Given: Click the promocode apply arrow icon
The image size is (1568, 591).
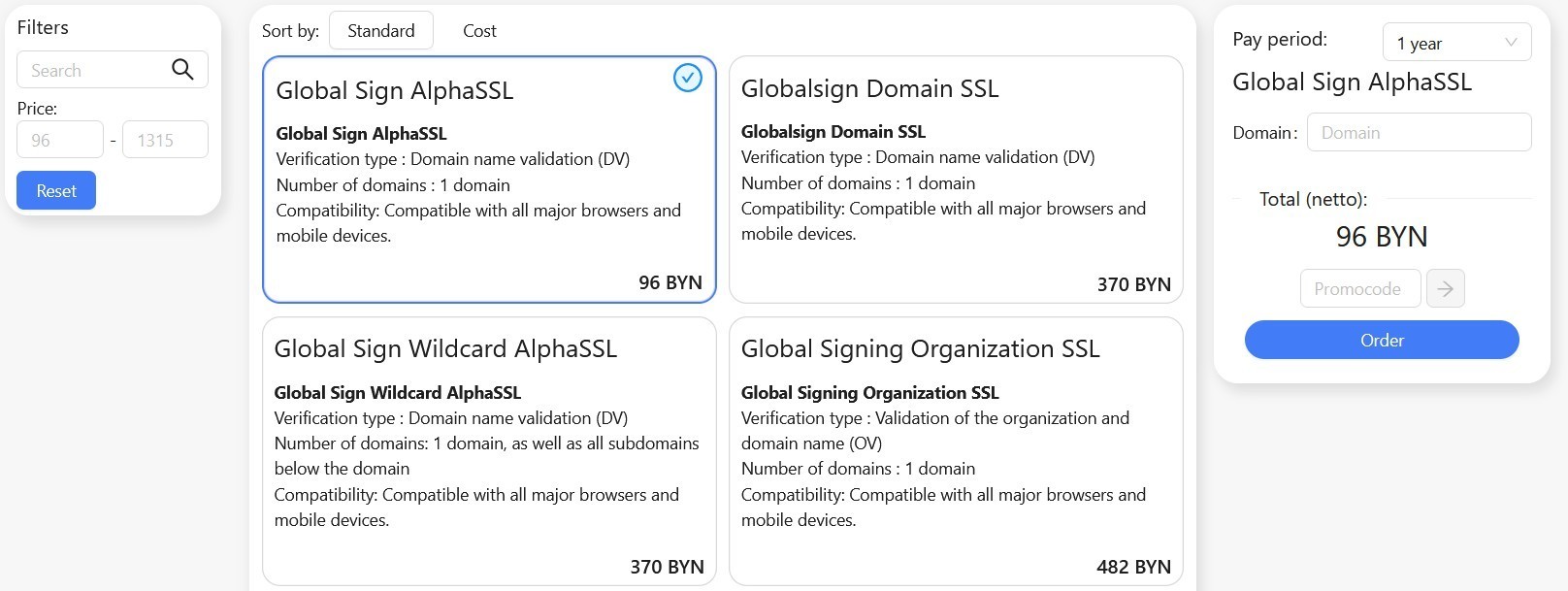Looking at the screenshot, I should coord(1445,288).
